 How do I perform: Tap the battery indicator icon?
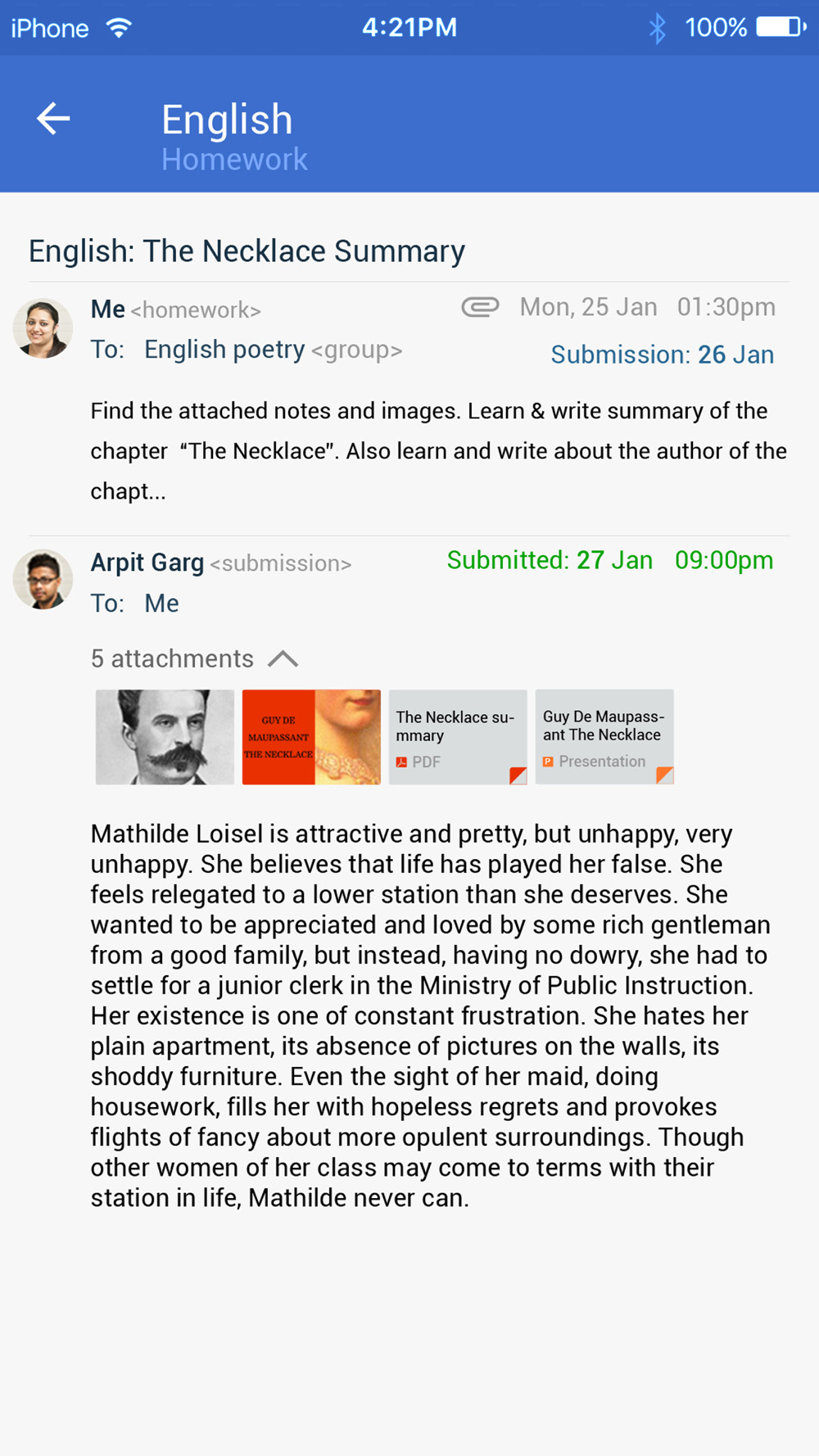coord(781,28)
